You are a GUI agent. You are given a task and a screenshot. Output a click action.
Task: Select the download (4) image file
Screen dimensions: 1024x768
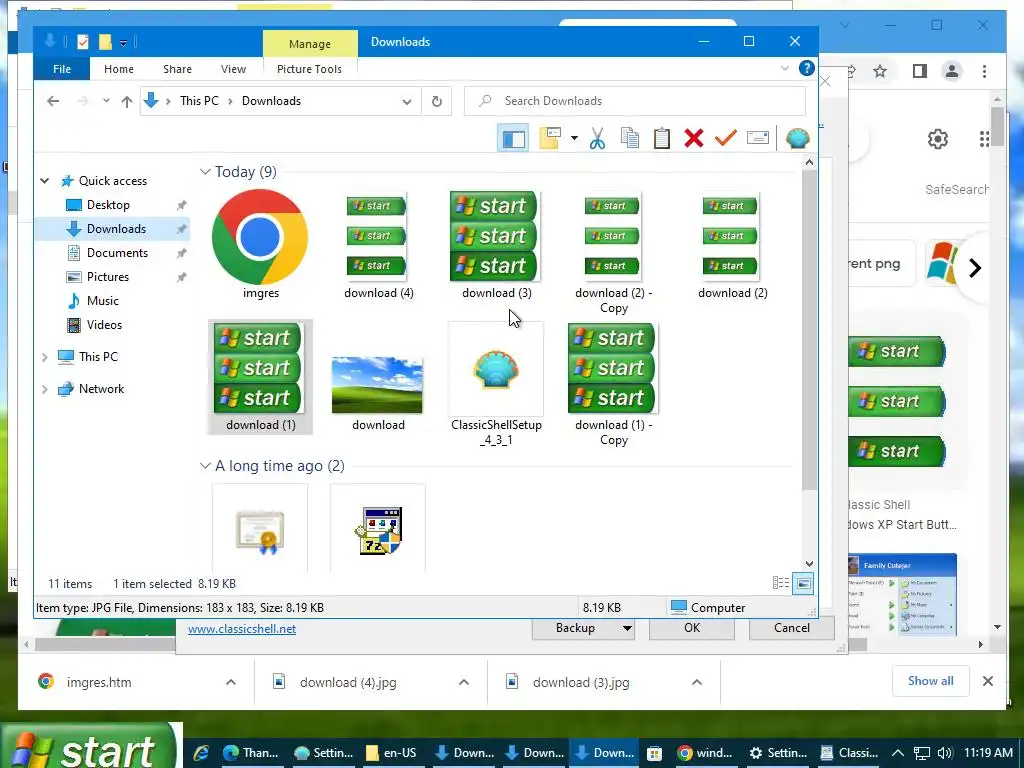(378, 245)
